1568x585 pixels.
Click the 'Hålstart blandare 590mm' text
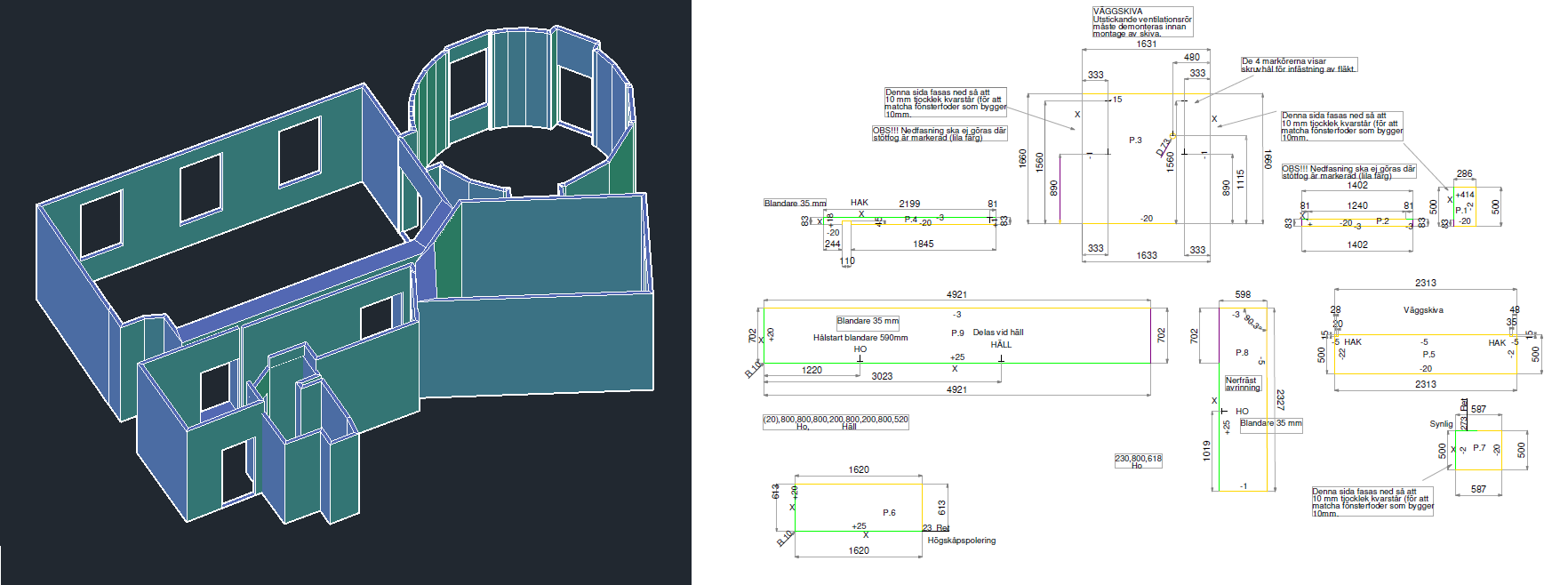pos(860,338)
